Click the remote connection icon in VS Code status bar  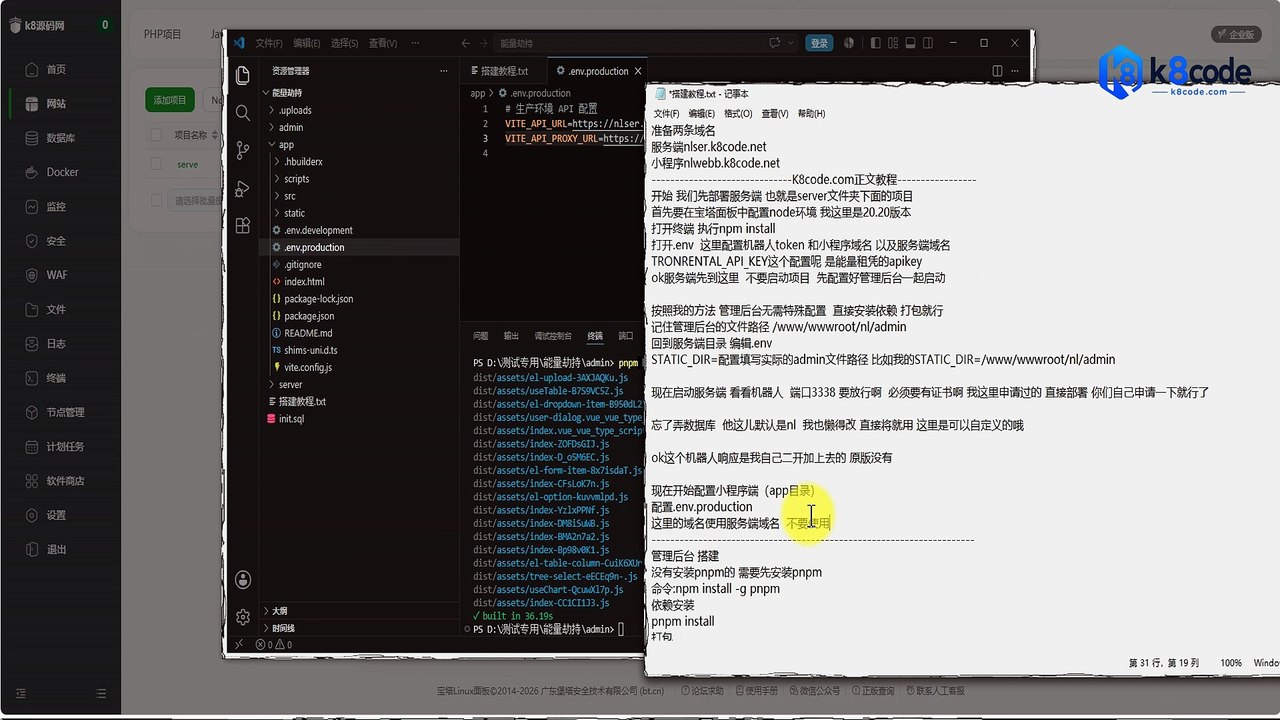(x=239, y=645)
